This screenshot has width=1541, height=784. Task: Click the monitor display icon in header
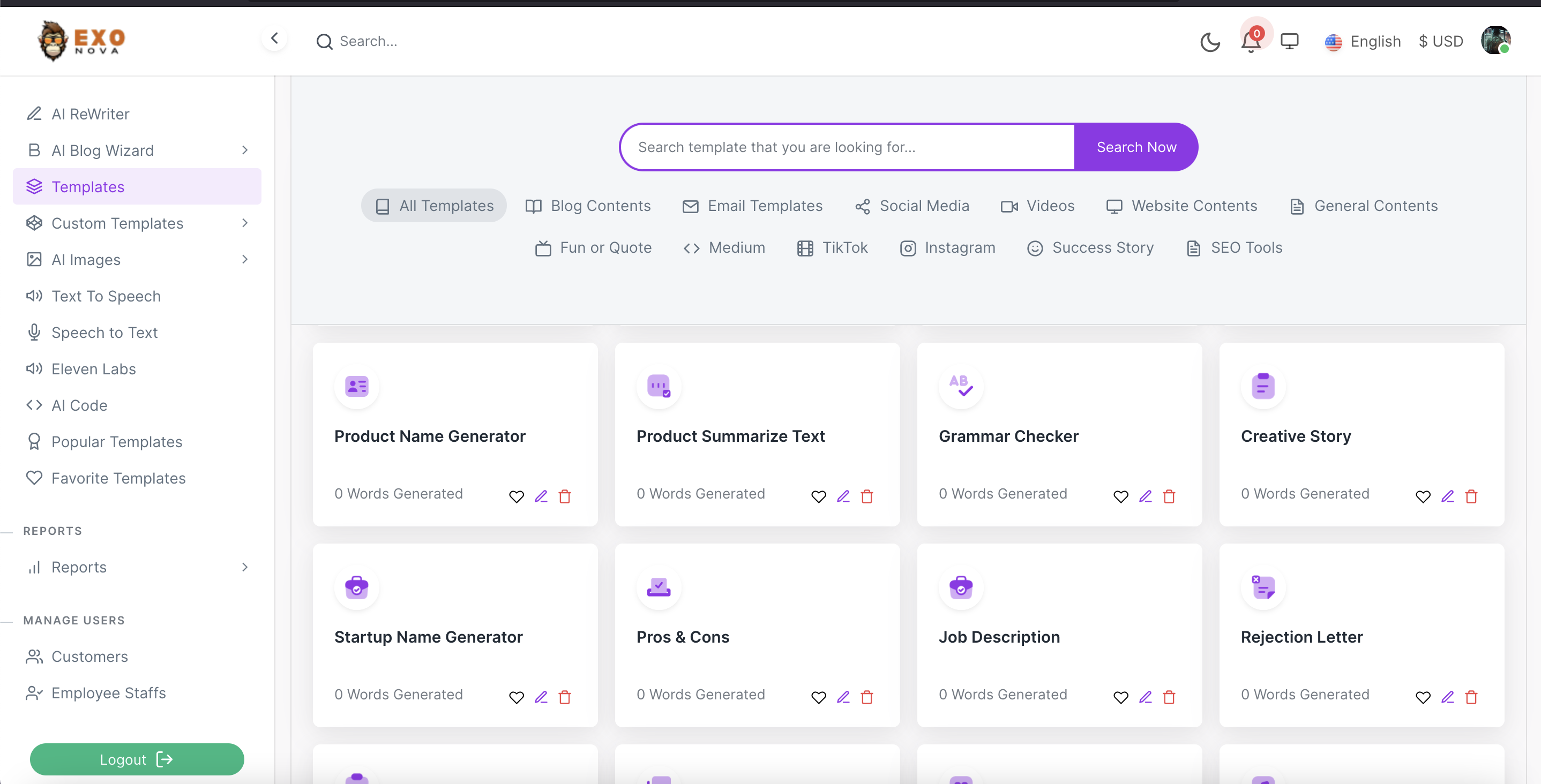(x=1289, y=41)
